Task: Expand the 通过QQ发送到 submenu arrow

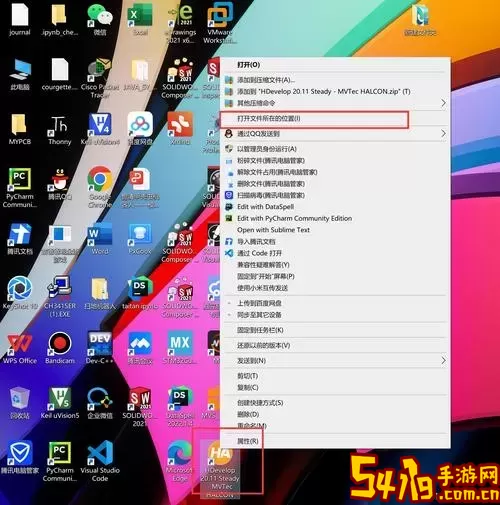Action: tap(443, 134)
